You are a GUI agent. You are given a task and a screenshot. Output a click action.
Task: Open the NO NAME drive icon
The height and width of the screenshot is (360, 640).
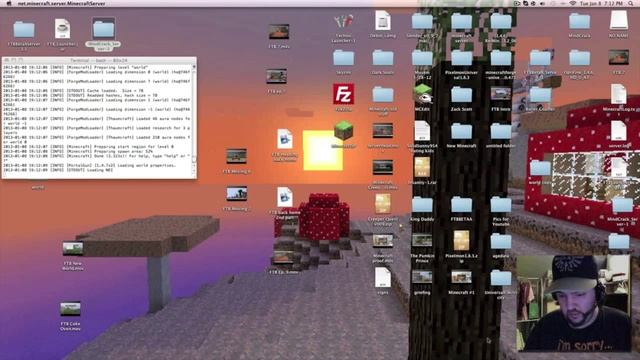(618, 20)
